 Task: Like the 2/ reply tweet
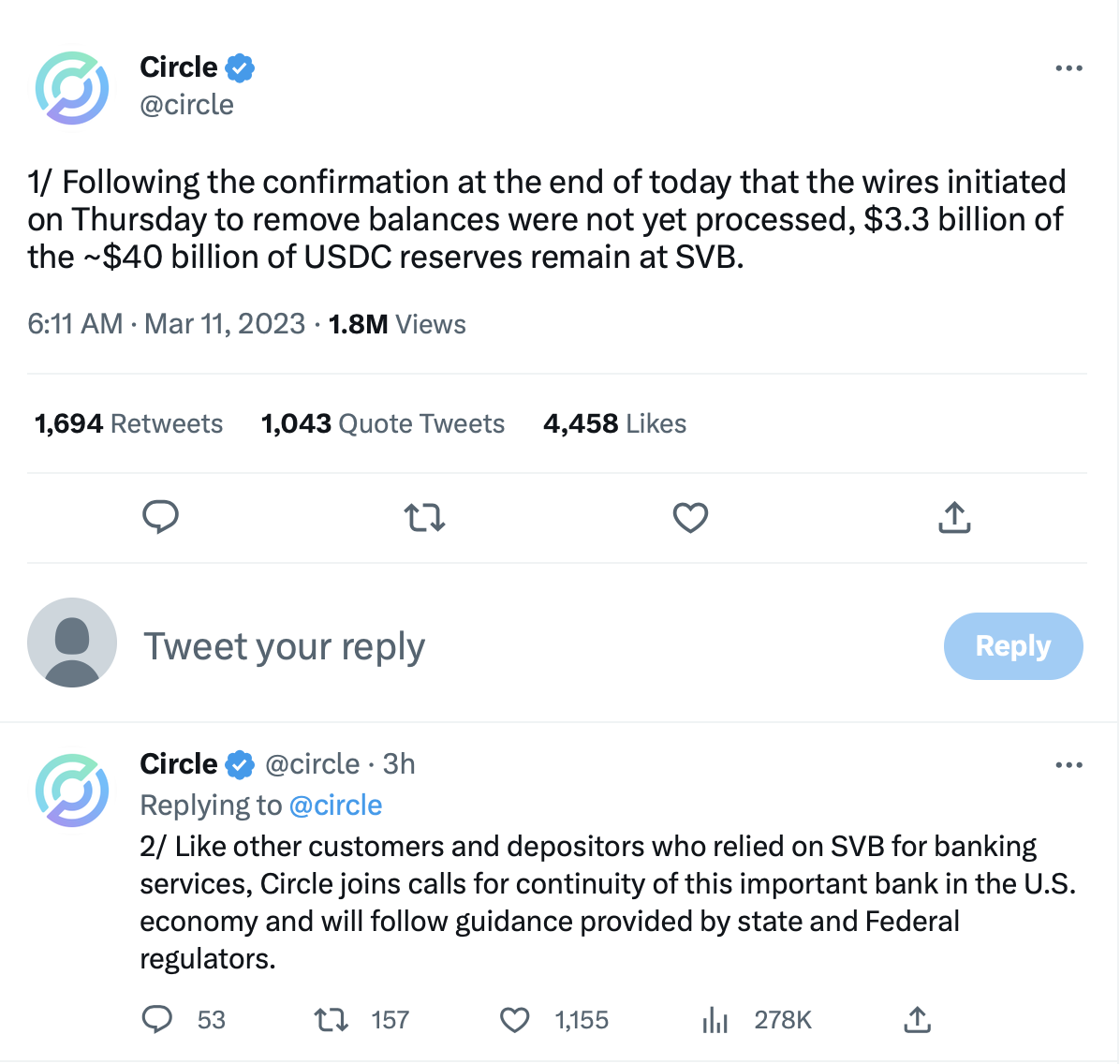point(514,1019)
